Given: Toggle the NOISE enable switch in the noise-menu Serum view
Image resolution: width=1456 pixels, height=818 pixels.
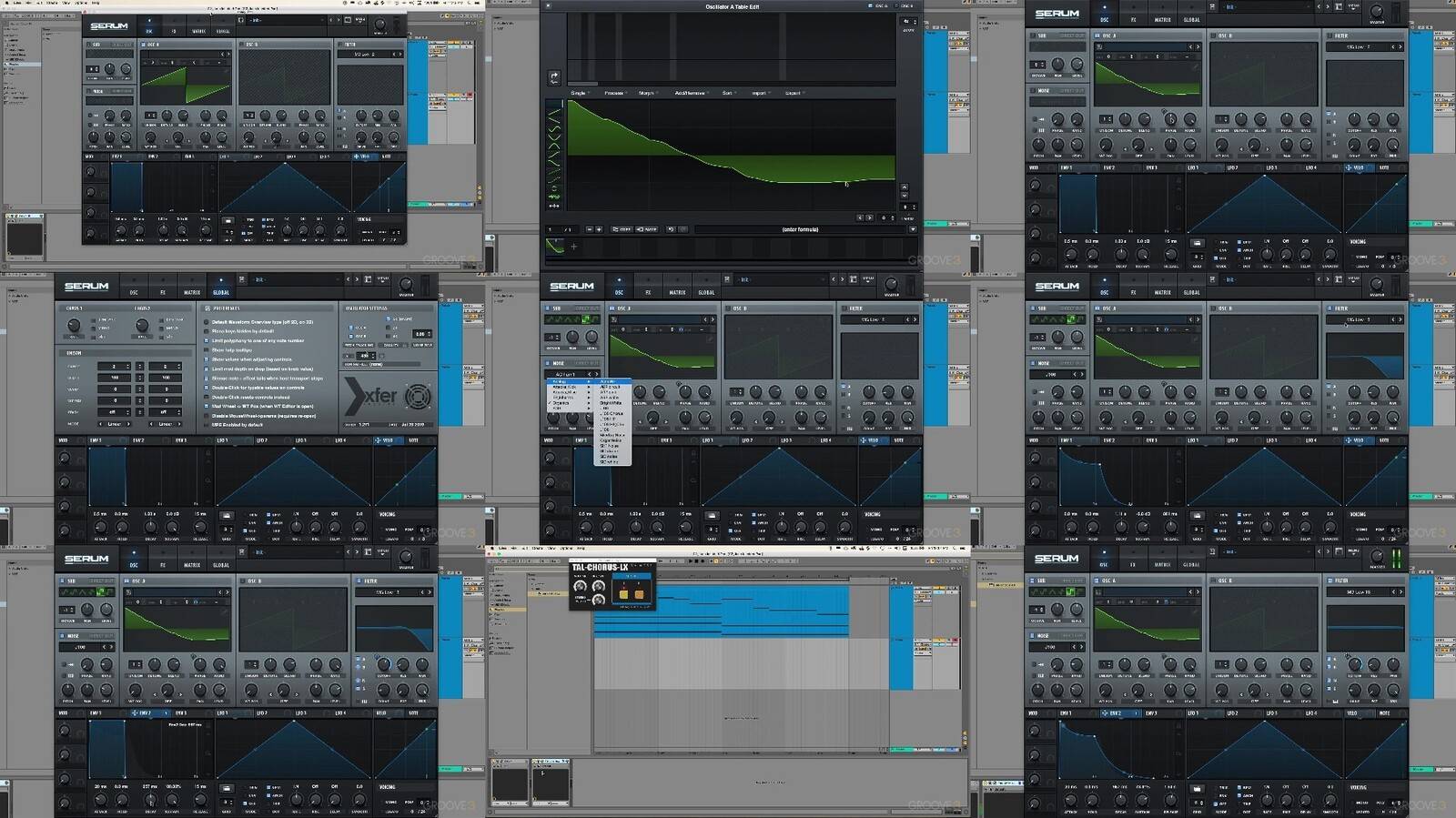Looking at the screenshot, I should click(x=547, y=363).
